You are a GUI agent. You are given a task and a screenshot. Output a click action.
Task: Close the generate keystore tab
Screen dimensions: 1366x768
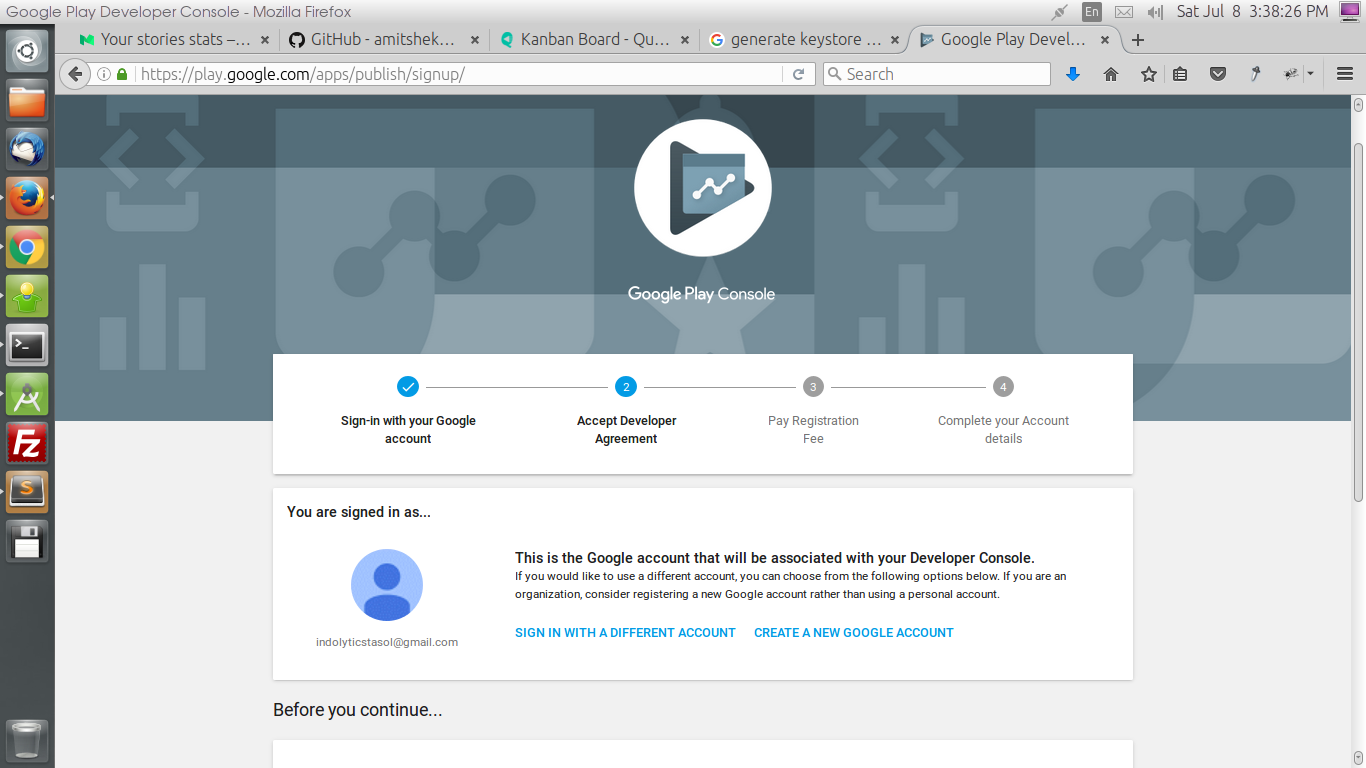click(x=895, y=40)
